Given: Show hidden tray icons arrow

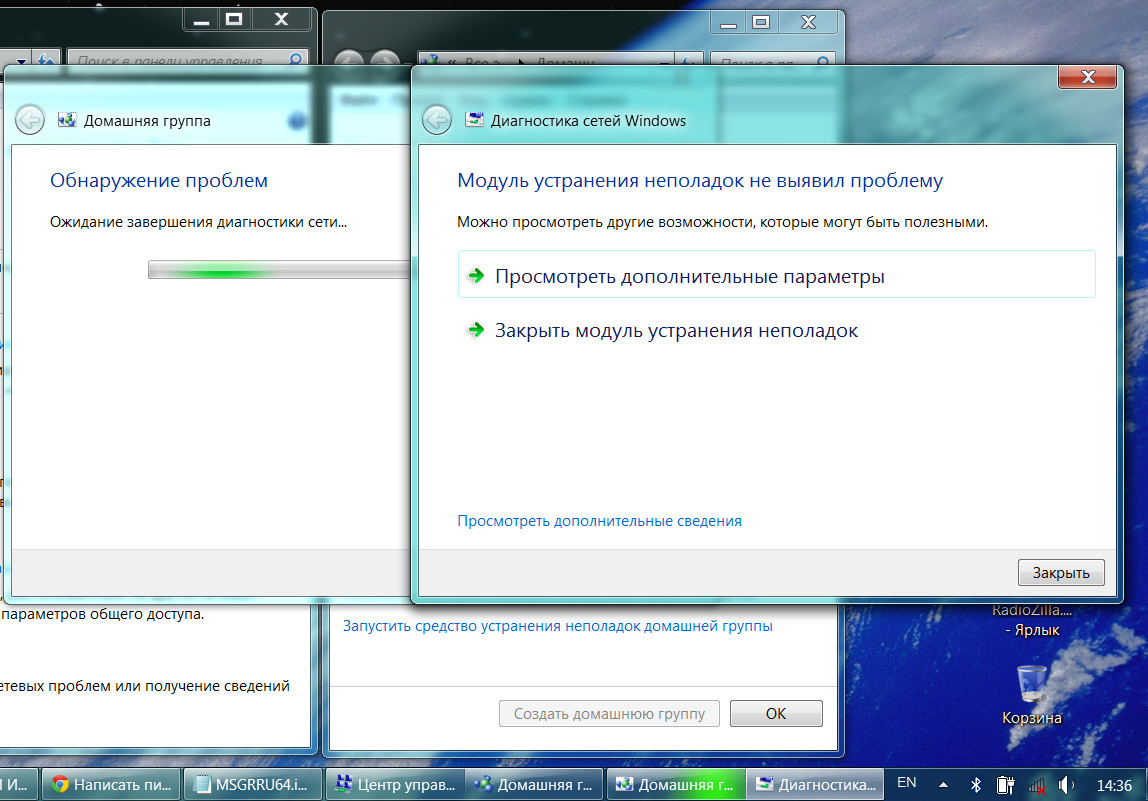Looking at the screenshot, I should pos(943,784).
